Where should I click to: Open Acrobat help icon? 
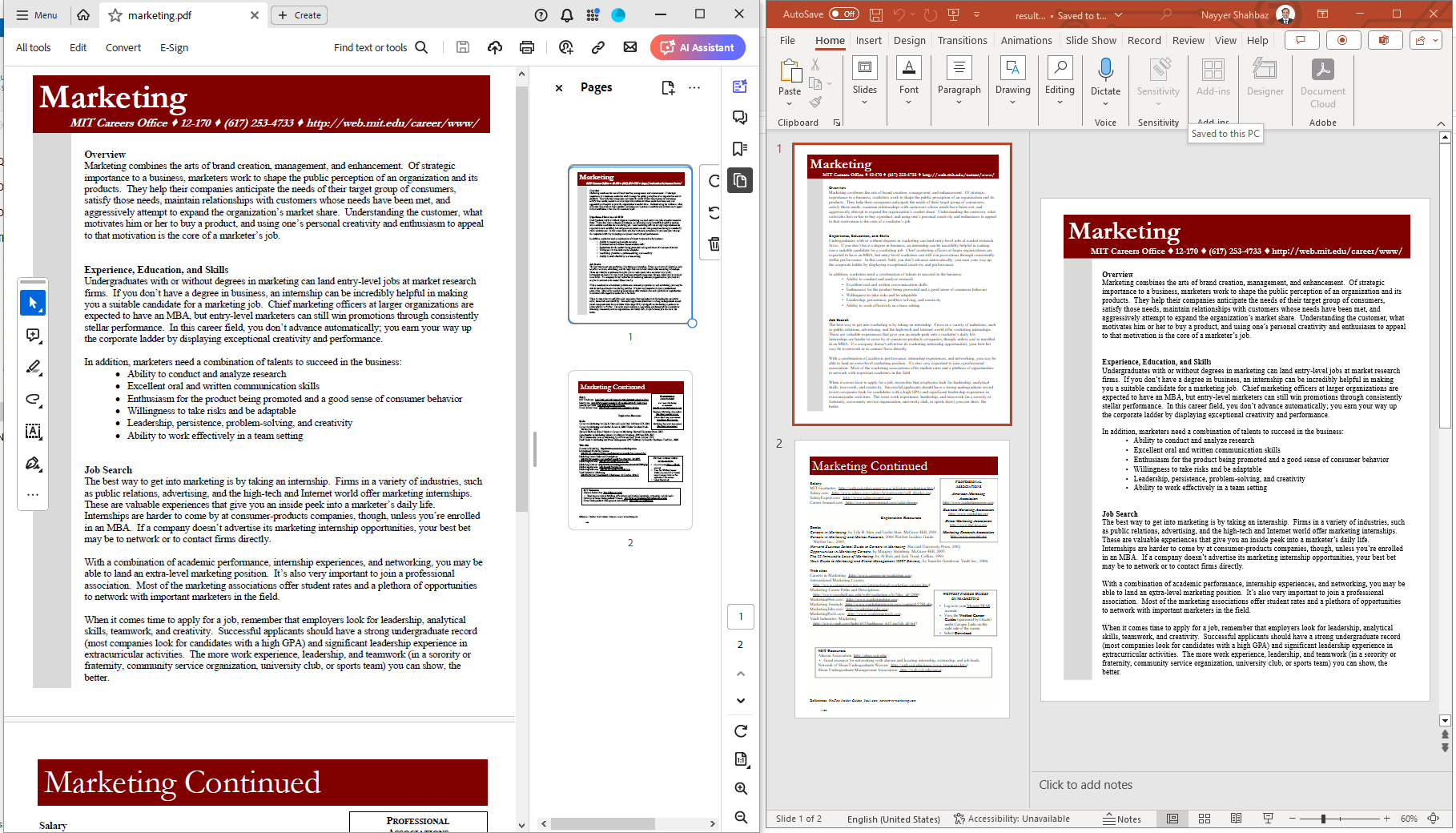click(541, 15)
